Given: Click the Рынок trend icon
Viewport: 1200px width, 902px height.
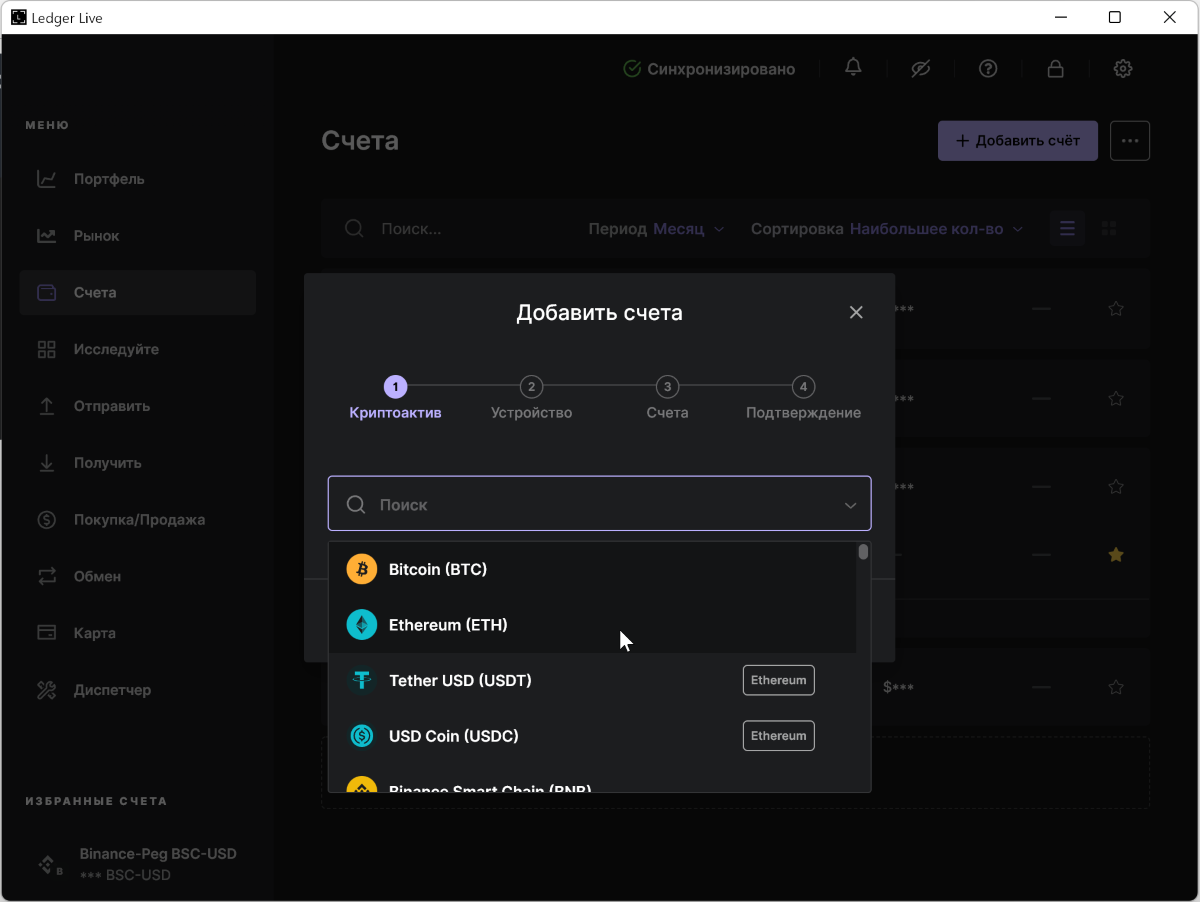Looking at the screenshot, I should point(46,236).
